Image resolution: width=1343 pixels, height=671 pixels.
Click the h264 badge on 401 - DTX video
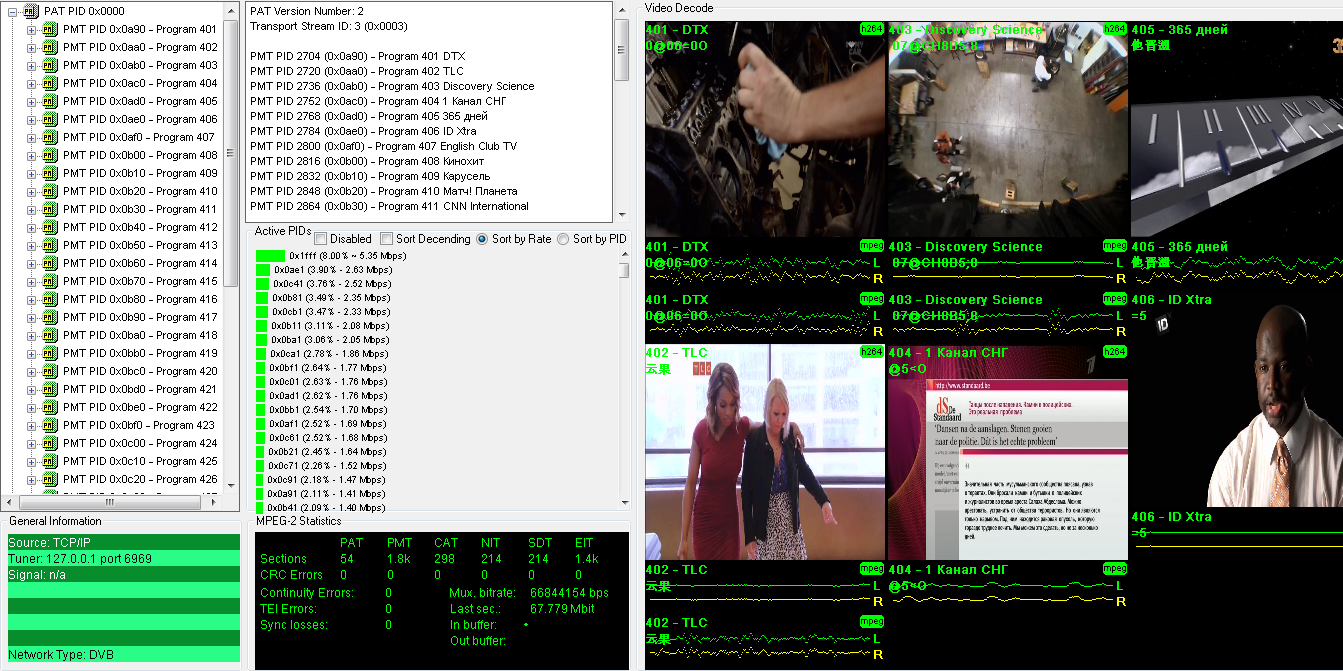pyautogui.click(x=872, y=29)
